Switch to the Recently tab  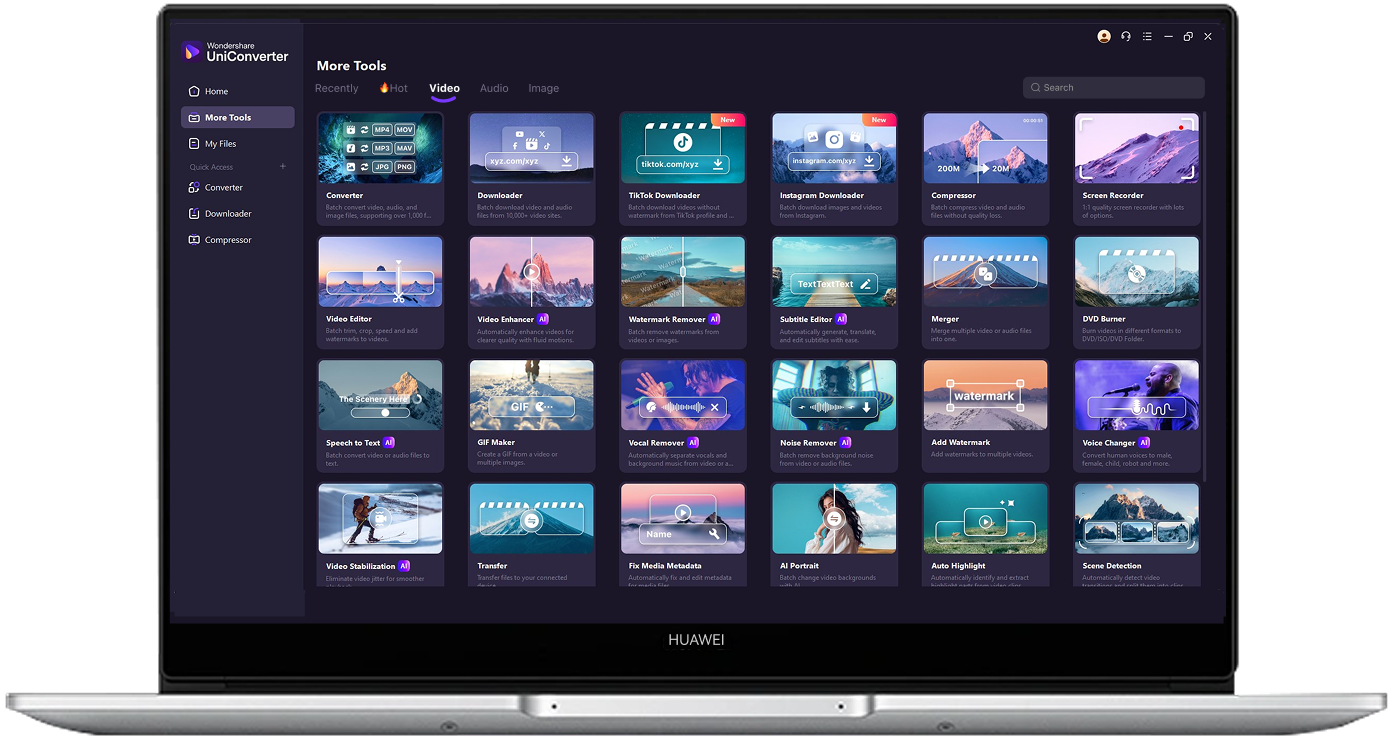[x=336, y=88]
